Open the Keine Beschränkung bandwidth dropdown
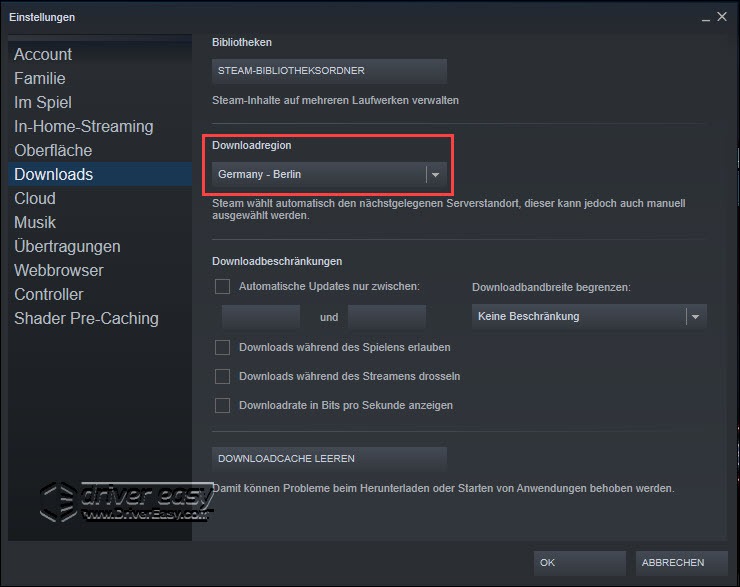 (589, 316)
